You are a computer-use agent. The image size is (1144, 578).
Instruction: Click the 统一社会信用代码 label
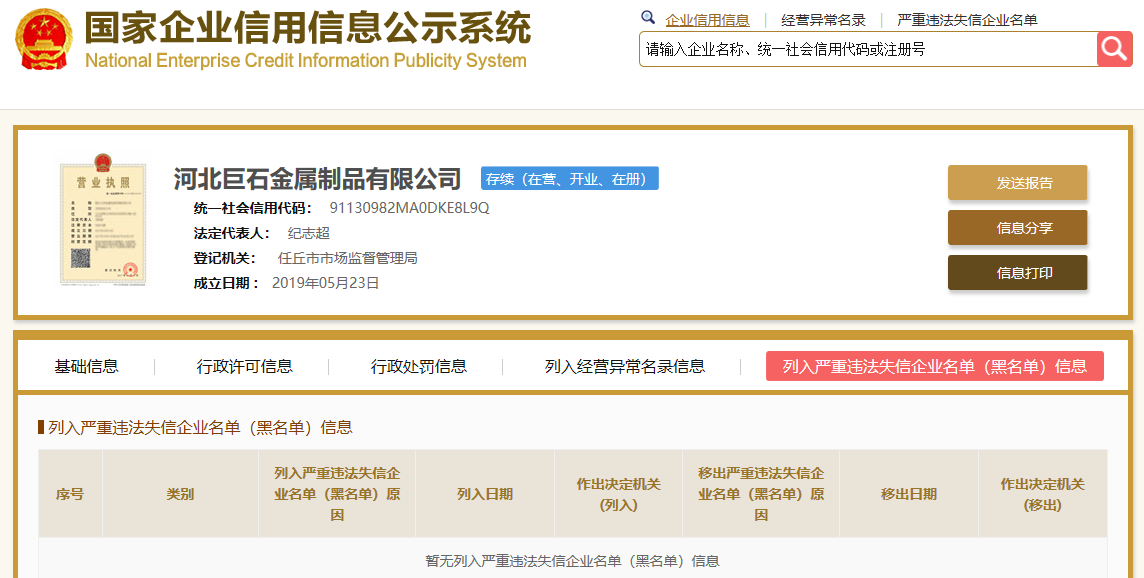(252, 208)
